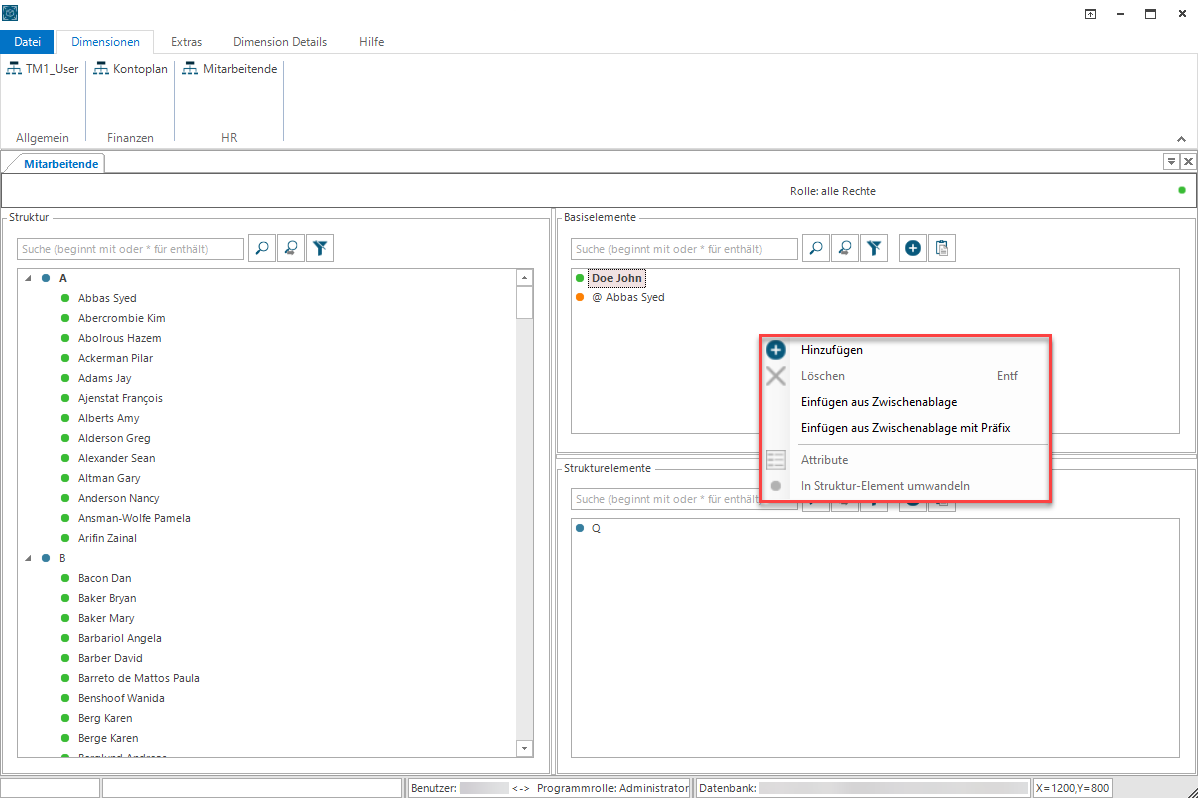This screenshot has width=1198, height=798.
Task: Select Baker Bryan in the structure tree
Action: 107,598
